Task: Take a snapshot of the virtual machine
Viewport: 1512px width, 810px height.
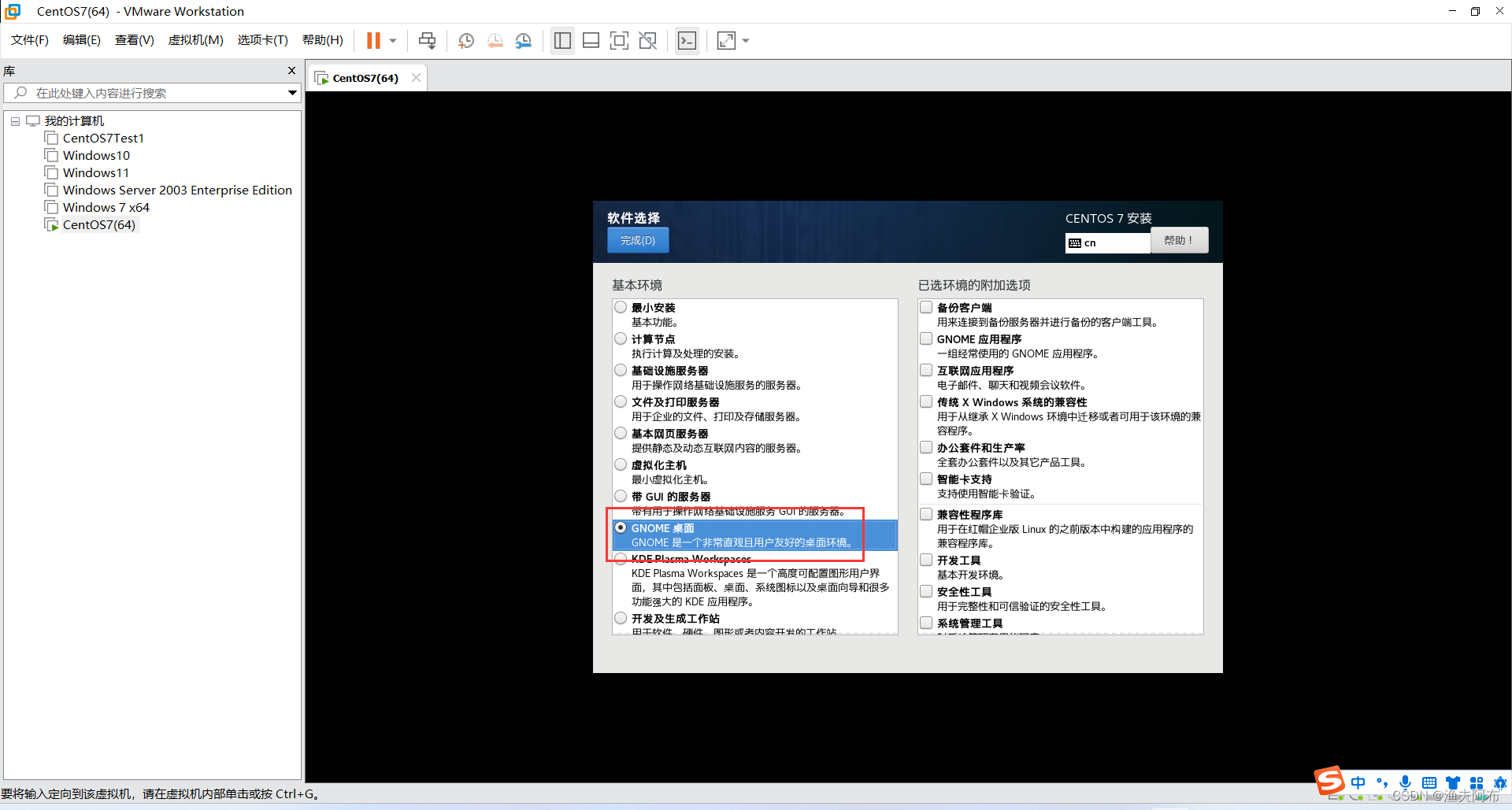Action: [466, 40]
